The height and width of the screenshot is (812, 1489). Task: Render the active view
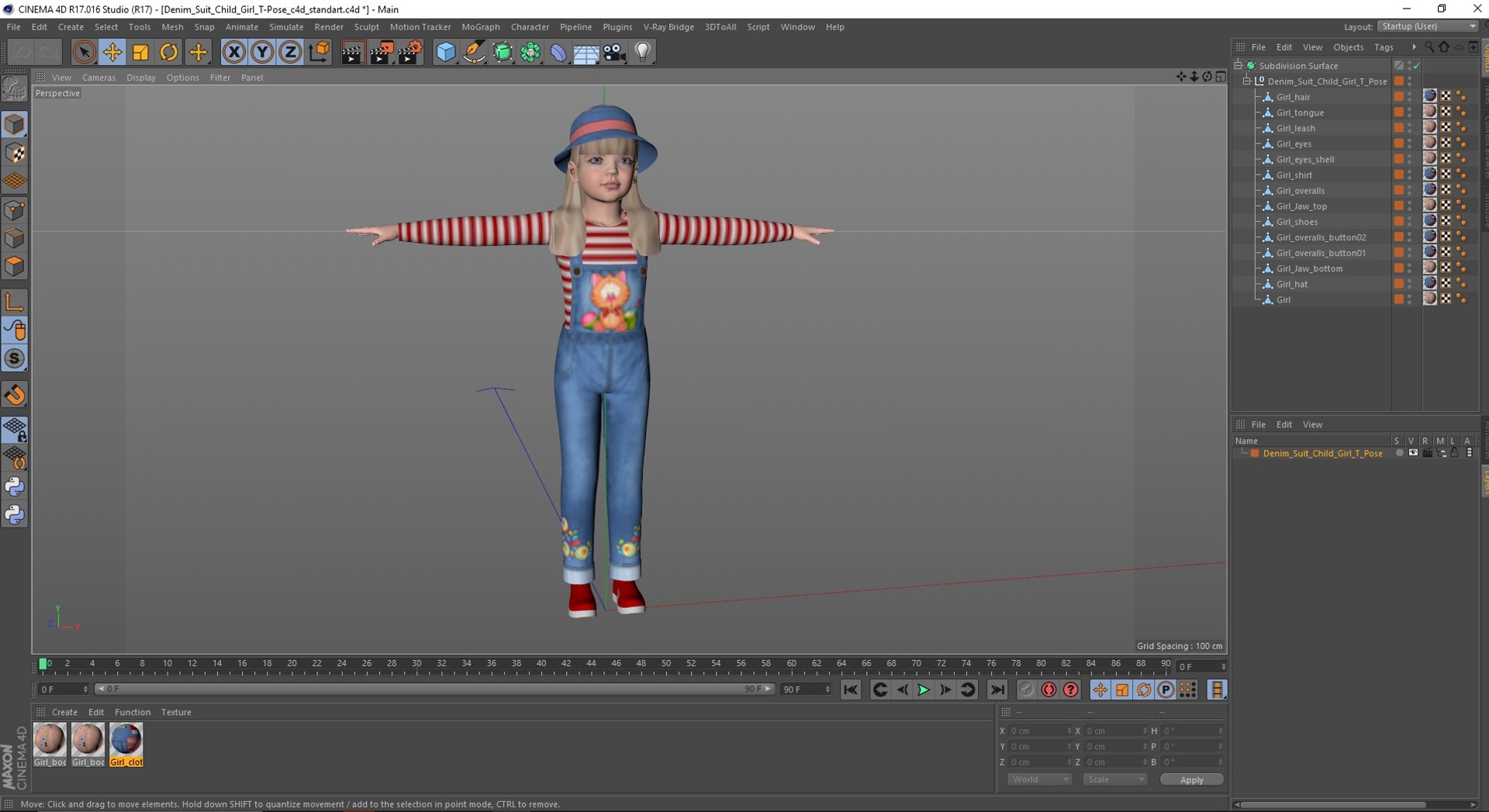pos(351,52)
